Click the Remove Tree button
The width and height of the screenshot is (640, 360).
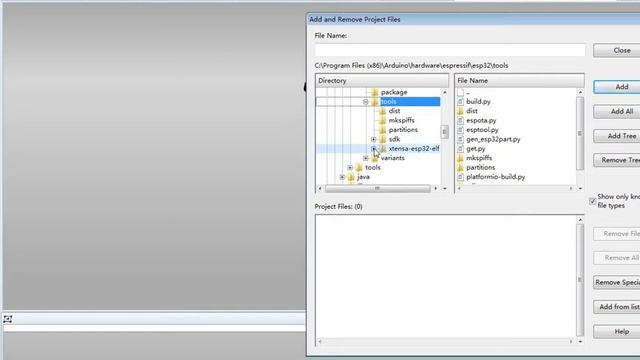[x=617, y=160]
